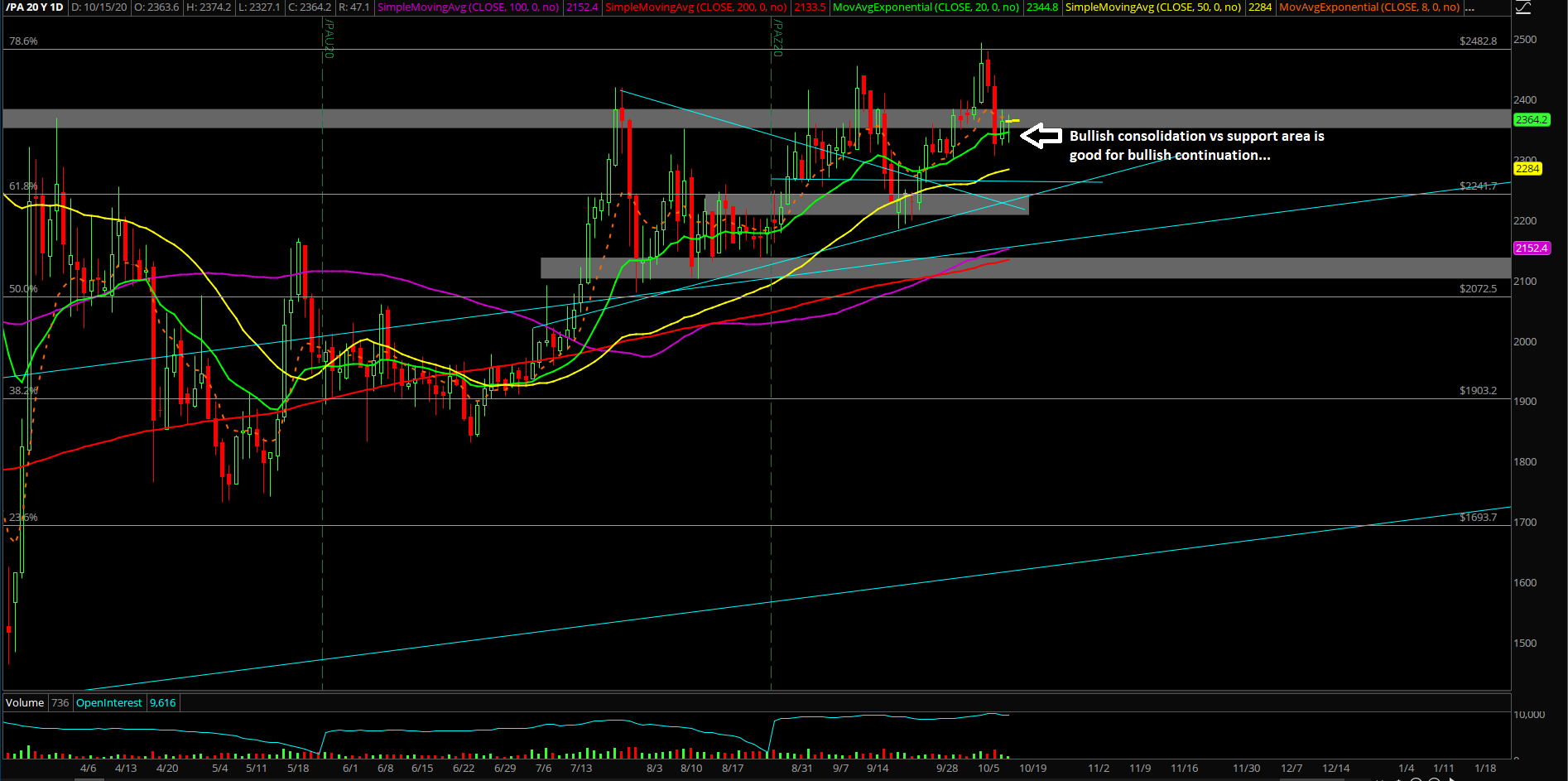Click the 78.6% Fibonacci level label
Image resolution: width=1568 pixels, height=781 pixels.
[x=23, y=41]
